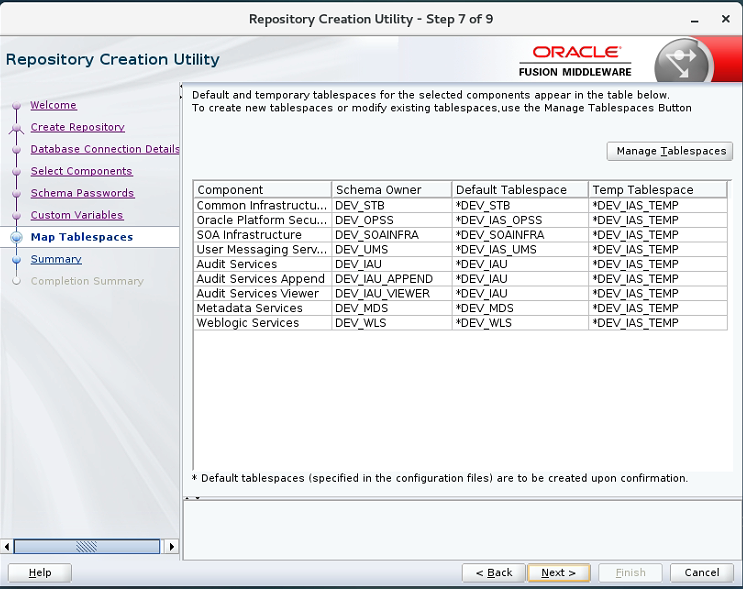The width and height of the screenshot is (743, 589).
Task: Select the Audit Services Append component cell
Action: coord(263,279)
